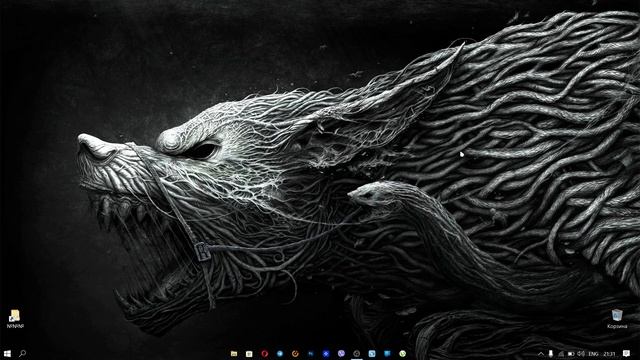
Task: Open the pale notepad icon beside File Explorer
Action: (249, 353)
